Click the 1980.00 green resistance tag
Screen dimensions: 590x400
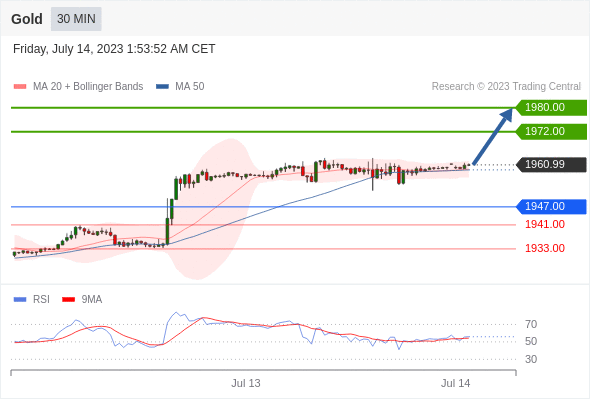tap(551, 108)
